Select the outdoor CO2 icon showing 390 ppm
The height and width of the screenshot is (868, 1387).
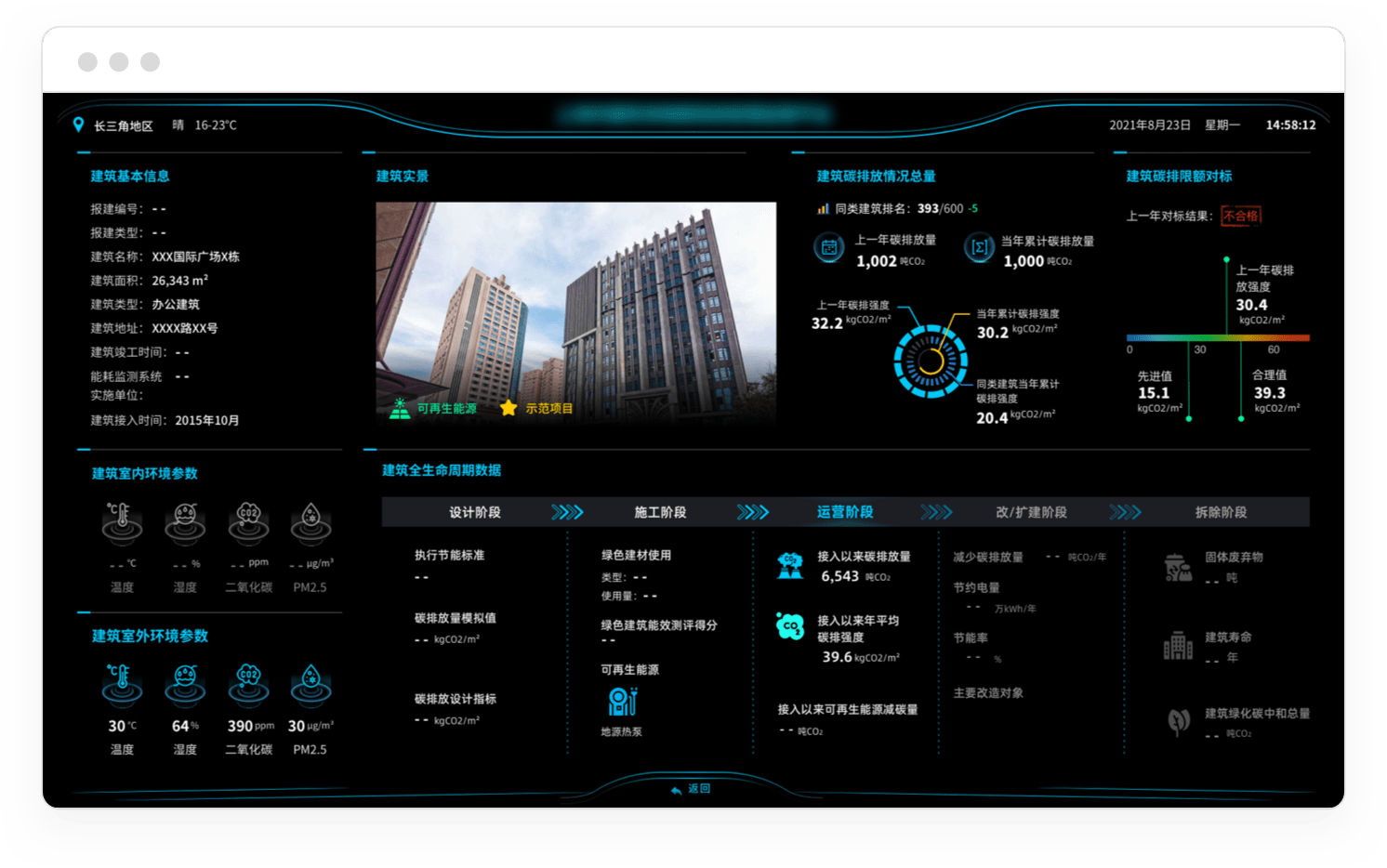[x=248, y=686]
